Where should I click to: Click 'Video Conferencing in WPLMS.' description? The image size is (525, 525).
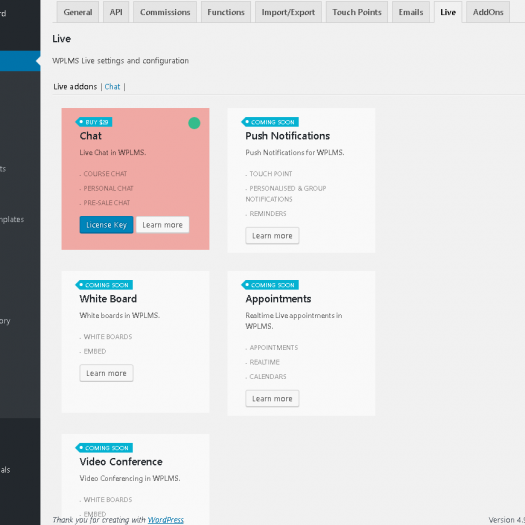(130, 478)
